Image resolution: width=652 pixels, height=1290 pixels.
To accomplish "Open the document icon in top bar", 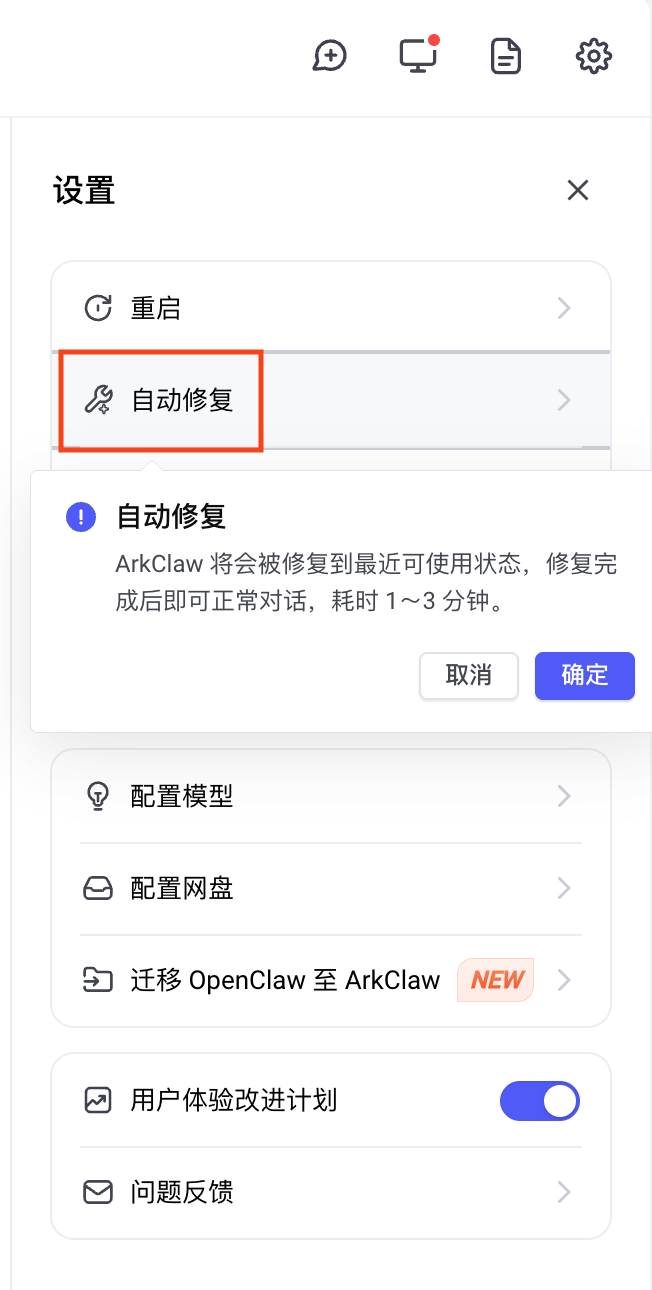I will pyautogui.click(x=506, y=56).
